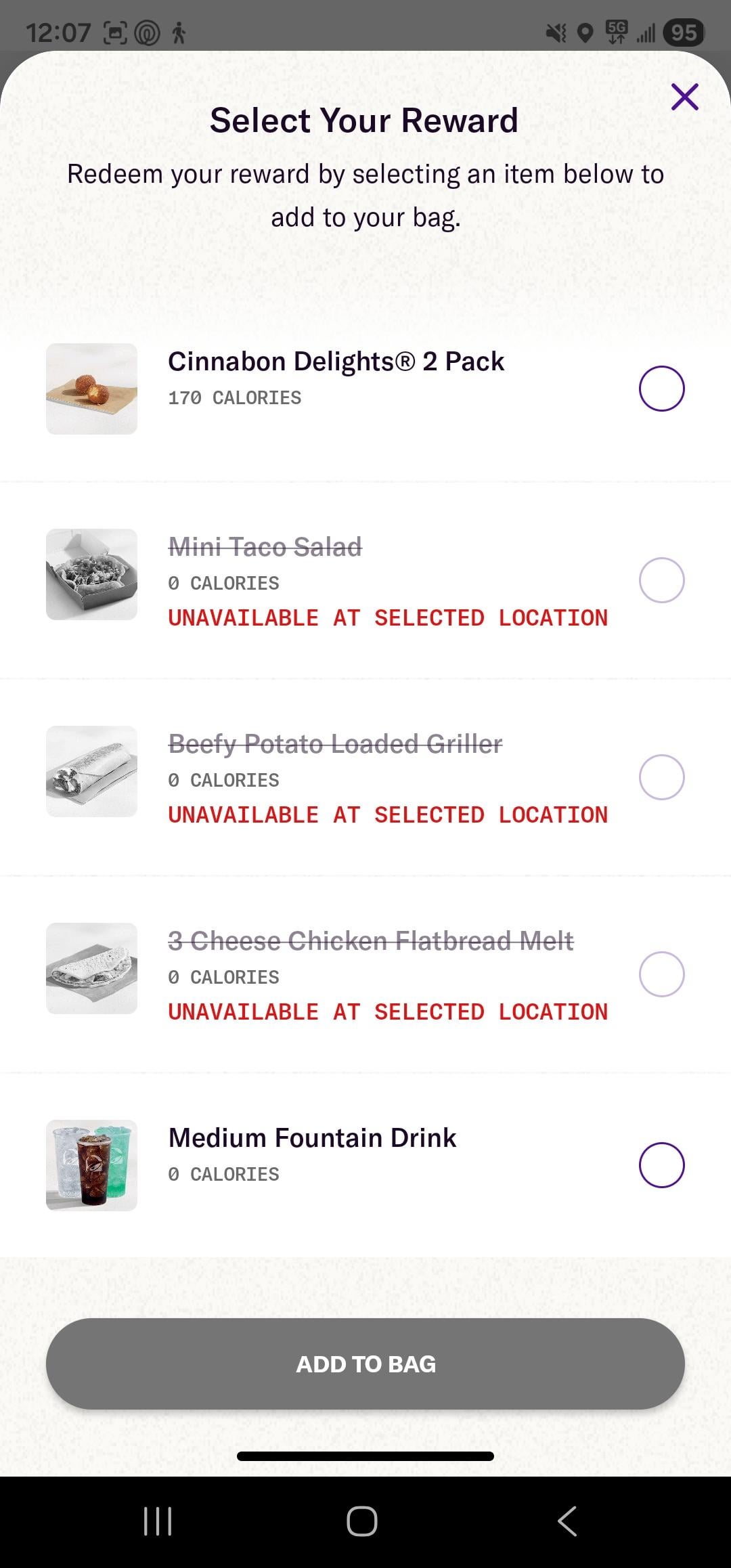The height and width of the screenshot is (1568, 731).
Task: Tap the Flatbread Melt product image
Action: click(x=91, y=968)
